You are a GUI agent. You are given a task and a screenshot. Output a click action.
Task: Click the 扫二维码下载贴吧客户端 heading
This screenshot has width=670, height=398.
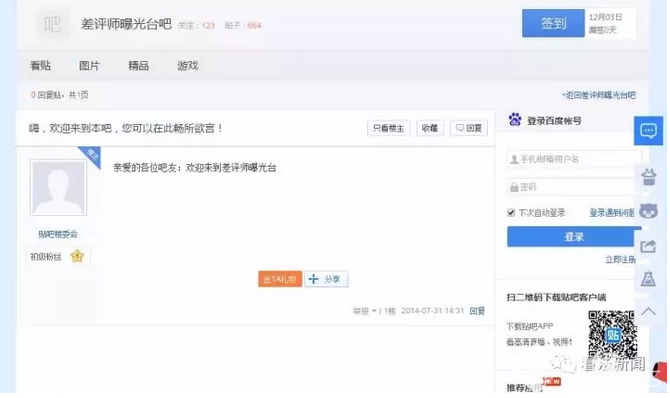pyautogui.click(x=556, y=297)
